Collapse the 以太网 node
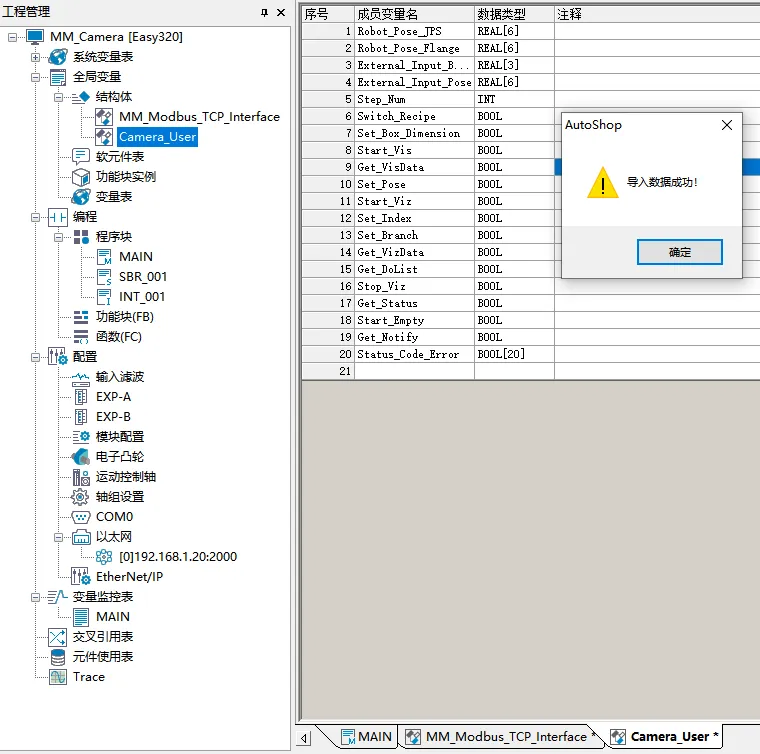Image resolution: width=760 pixels, height=754 pixels. [x=59, y=537]
